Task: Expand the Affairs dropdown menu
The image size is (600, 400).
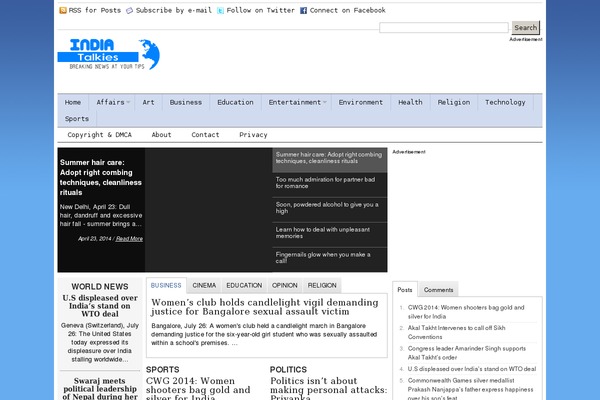Action: [x=113, y=102]
